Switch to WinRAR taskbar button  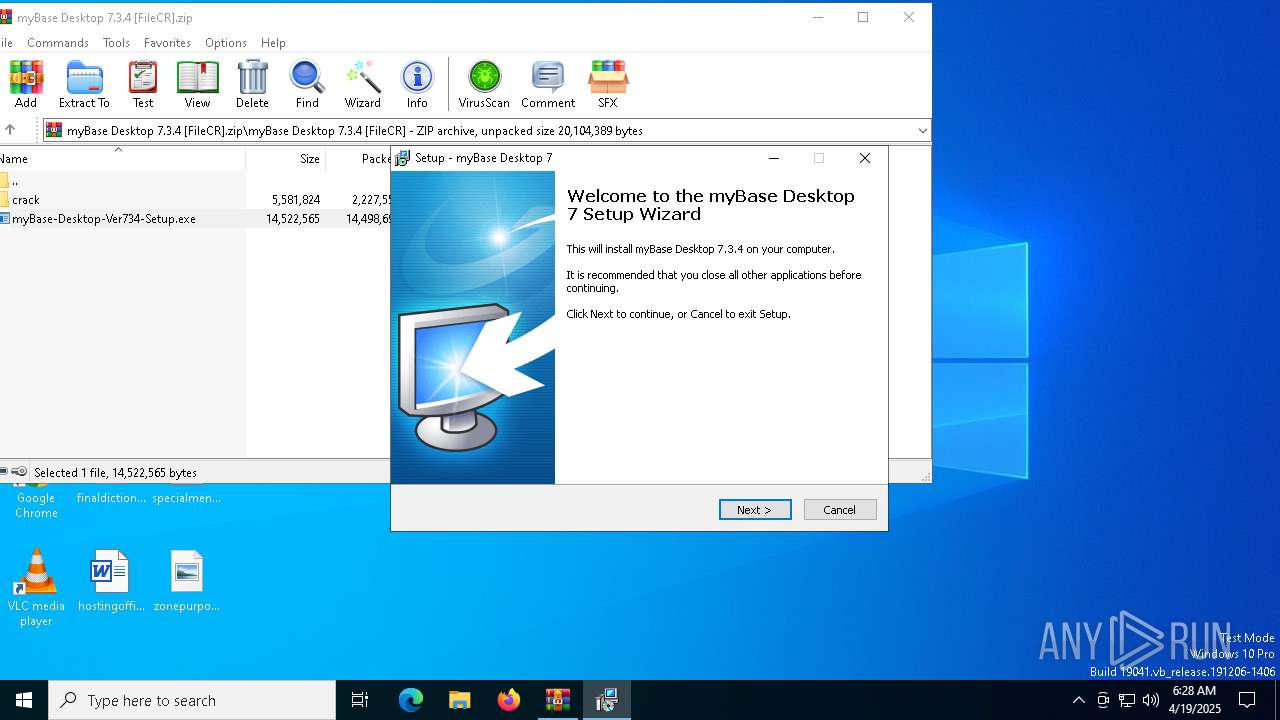click(558, 700)
